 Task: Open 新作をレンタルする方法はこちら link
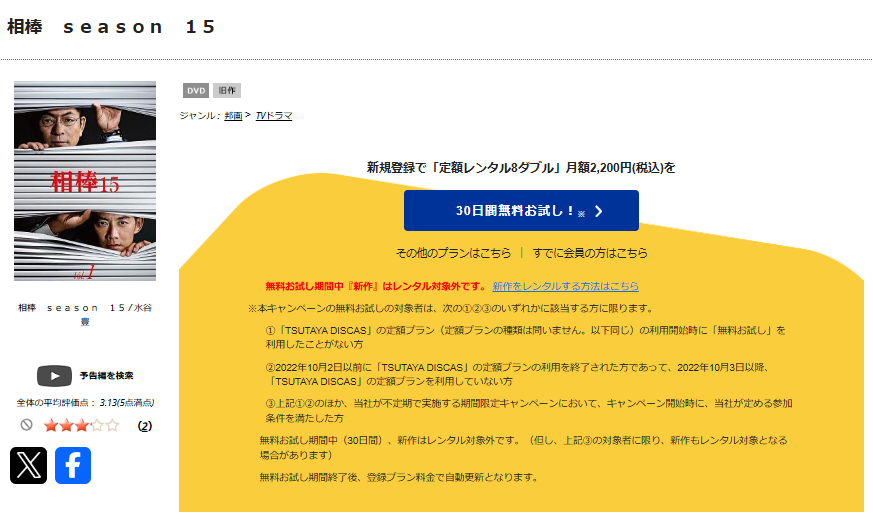(x=566, y=286)
